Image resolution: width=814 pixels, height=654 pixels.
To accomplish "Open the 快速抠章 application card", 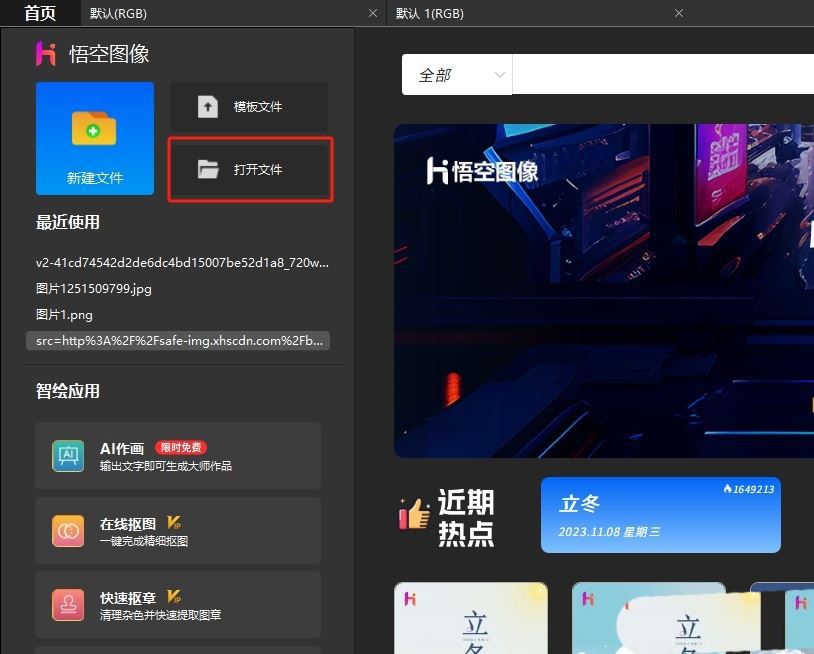I will 178,605.
